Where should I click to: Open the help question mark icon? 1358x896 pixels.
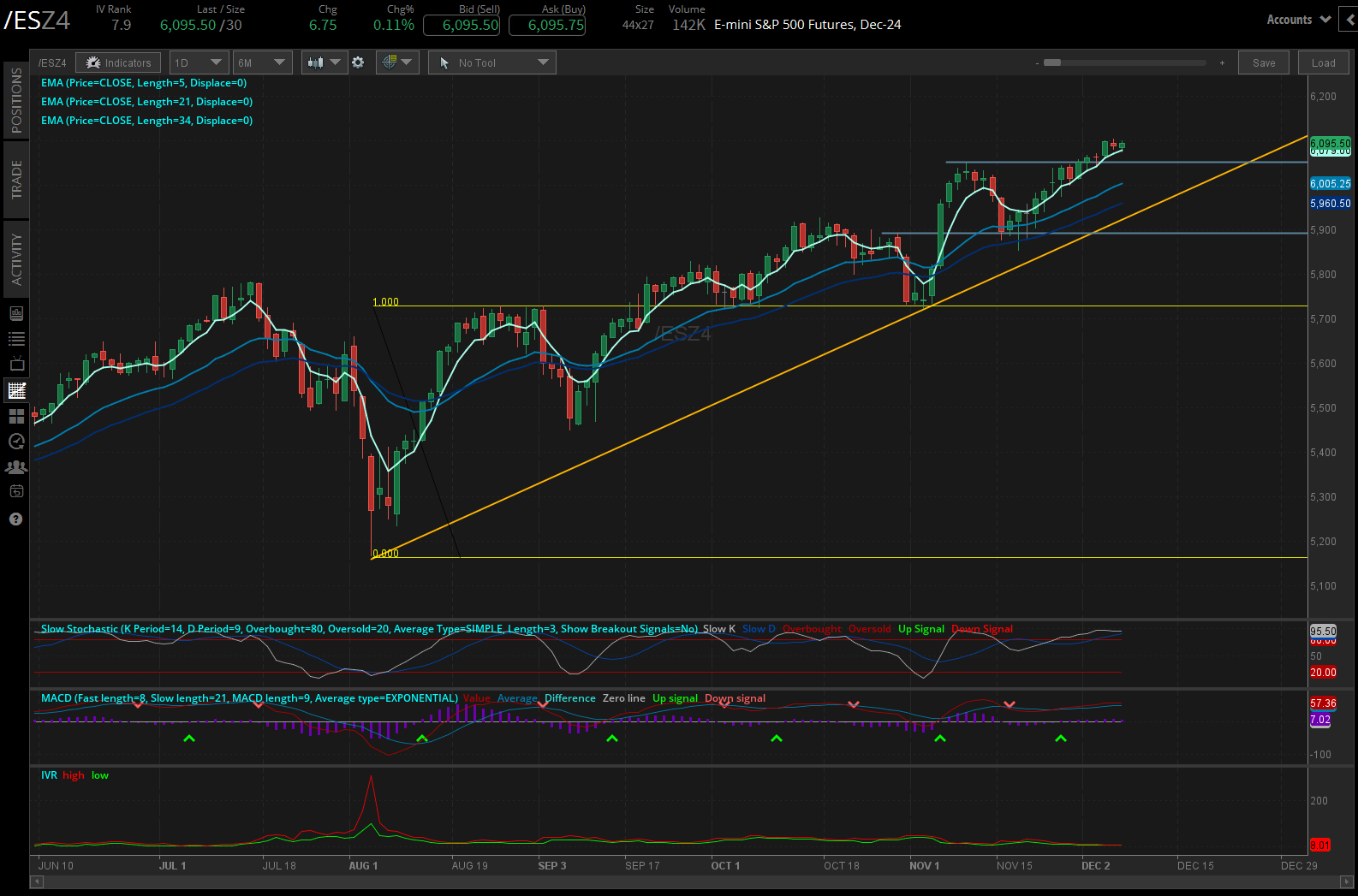click(x=15, y=519)
